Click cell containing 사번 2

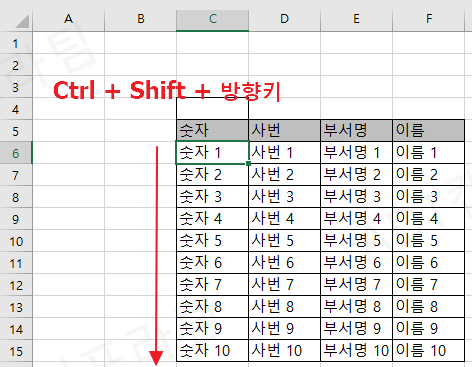coord(284,175)
